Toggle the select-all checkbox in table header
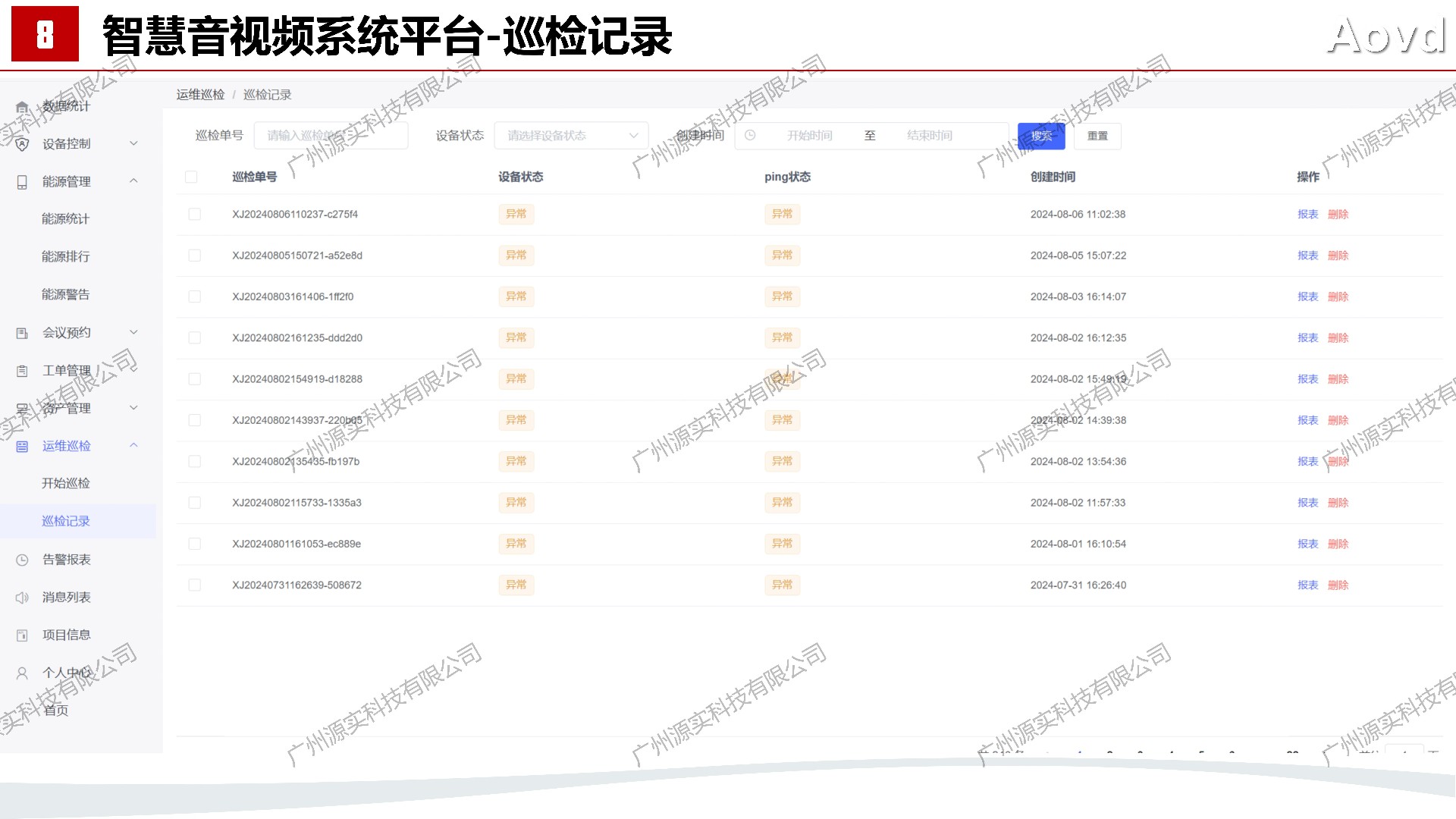The width and height of the screenshot is (1456, 819). pyautogui.click(x=191, y=177)
